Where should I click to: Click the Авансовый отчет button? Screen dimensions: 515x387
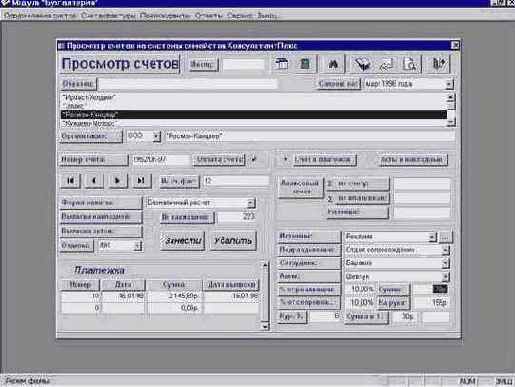tap(300, 187)
